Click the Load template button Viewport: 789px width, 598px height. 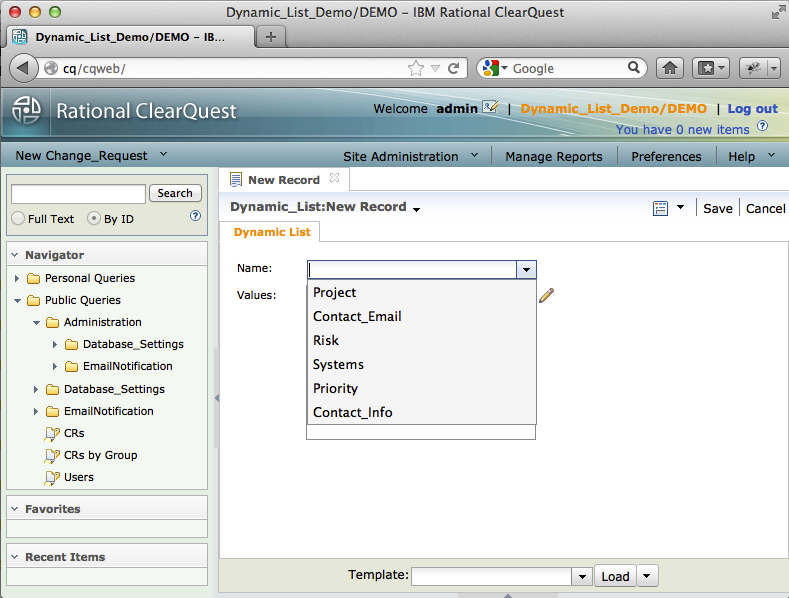(615, 576)
